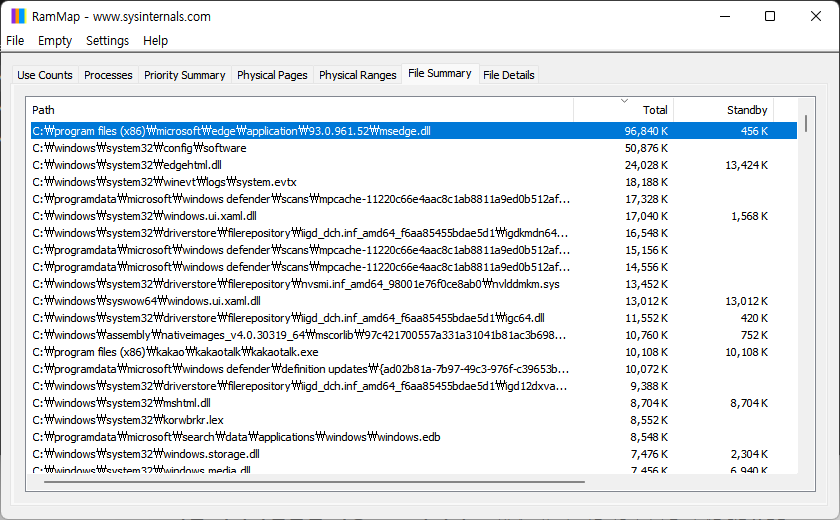Click the sort arrow above Total column

tap(624, 101)
